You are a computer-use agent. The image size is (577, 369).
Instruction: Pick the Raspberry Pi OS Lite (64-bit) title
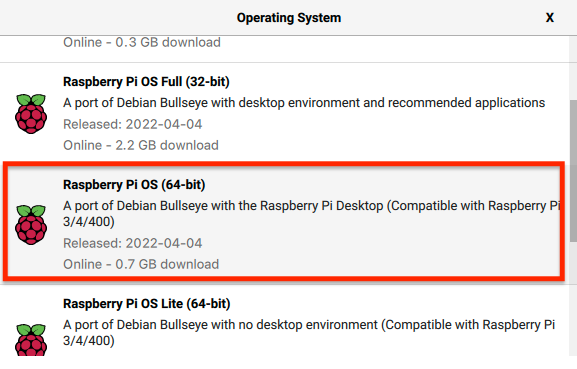coord(146,304)
